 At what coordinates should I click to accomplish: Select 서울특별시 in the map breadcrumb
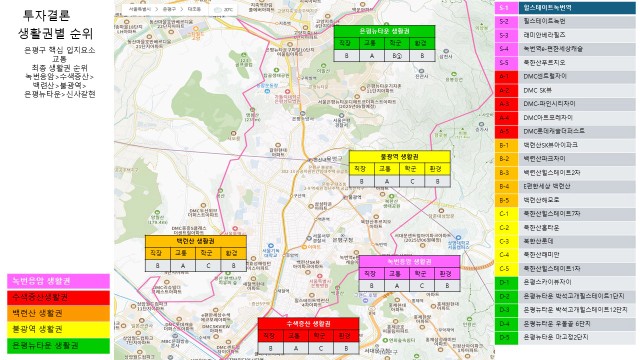pyautogui.click(x=140, y=9)
